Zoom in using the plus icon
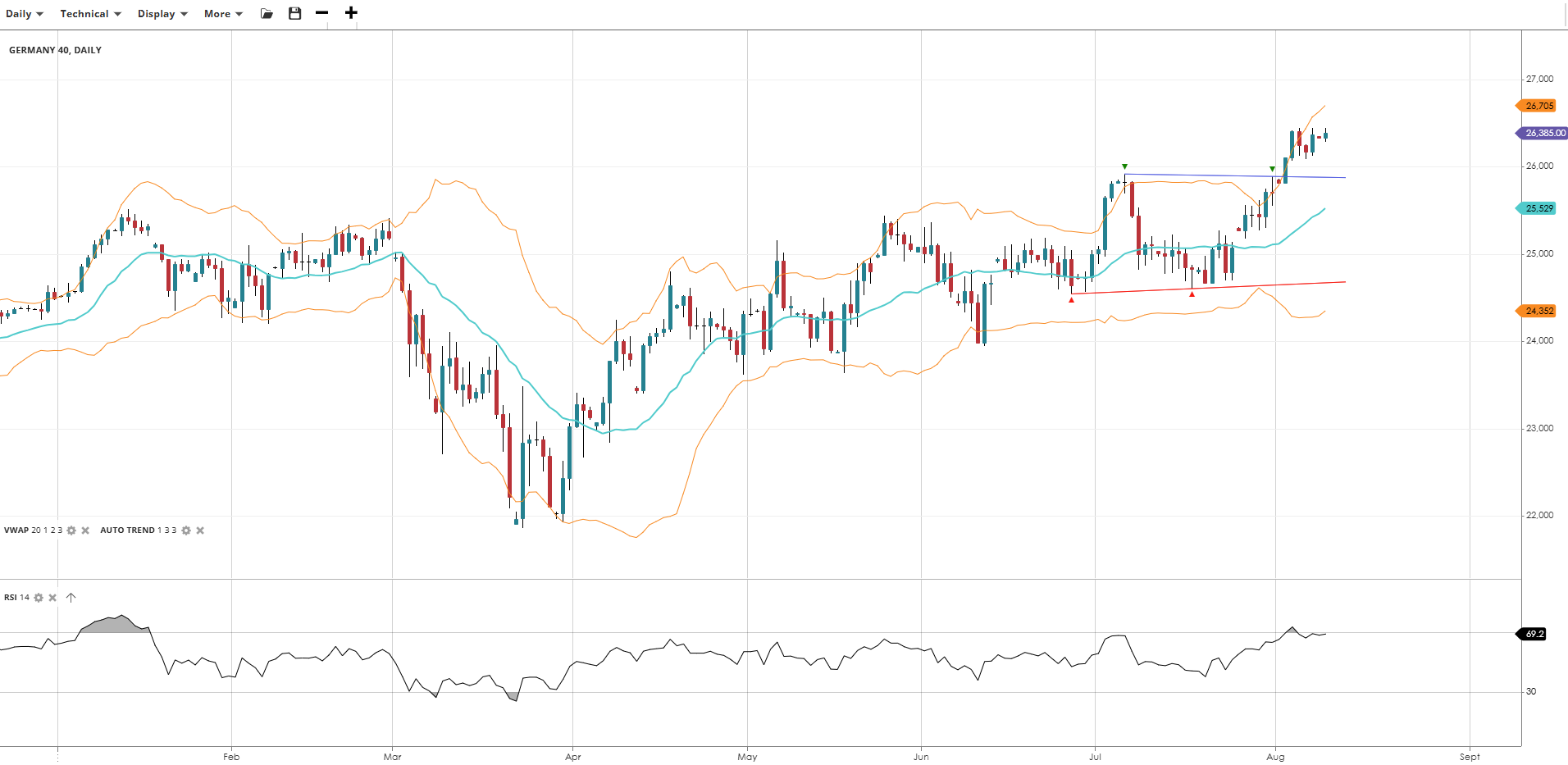Image resolution: width=1568 pixels, height=765 pixels. tap(351, 13)
